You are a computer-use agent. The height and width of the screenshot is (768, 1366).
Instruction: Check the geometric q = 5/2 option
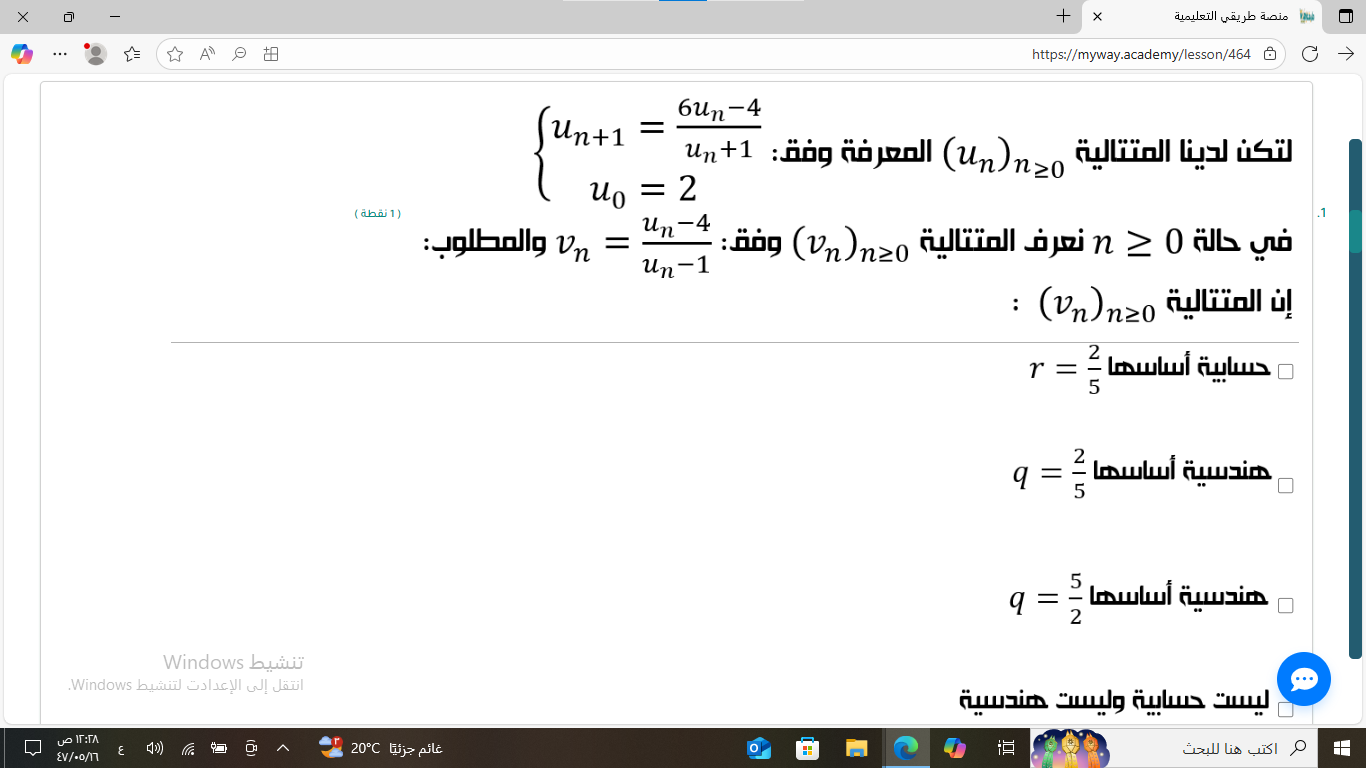(x=1286, y=606)
